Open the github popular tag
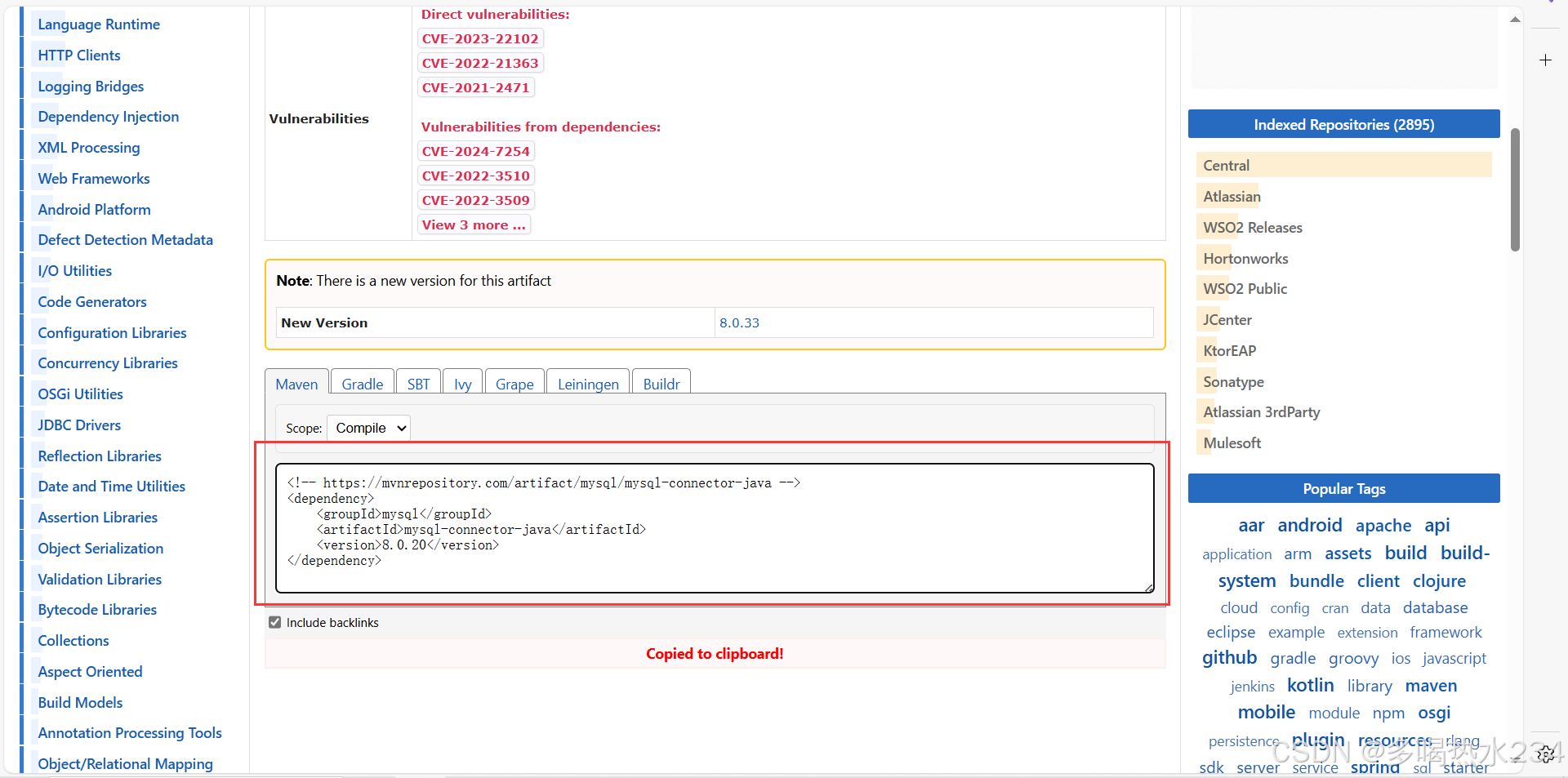1568x778 pixels. [x=1229, y=658]
